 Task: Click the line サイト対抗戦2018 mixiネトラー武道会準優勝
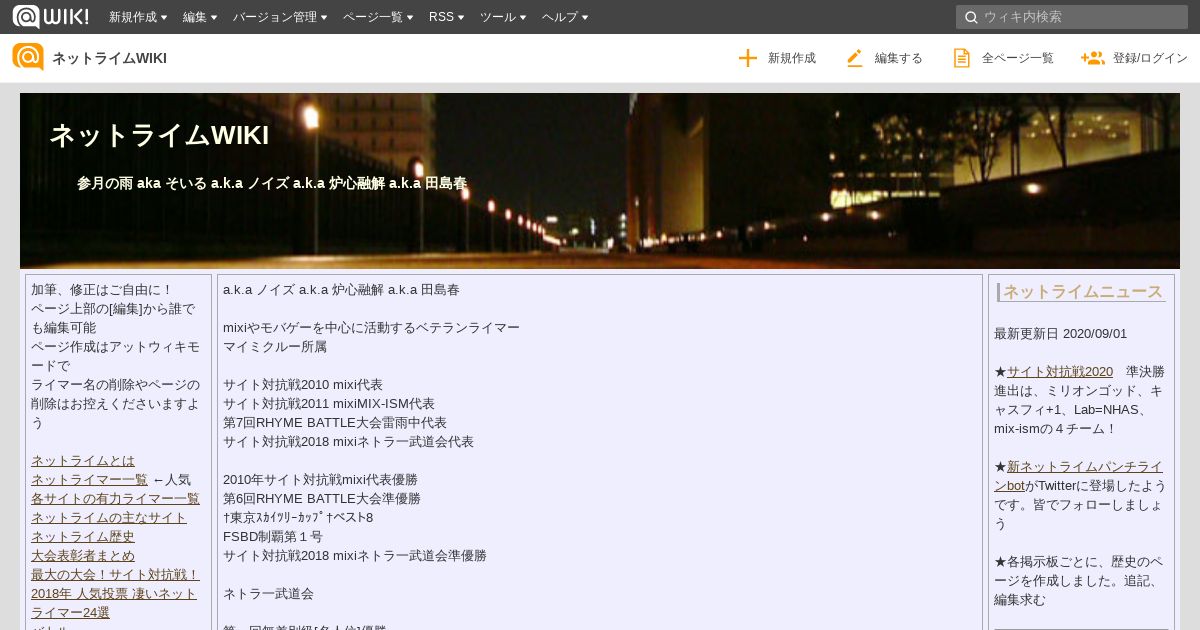click(354, 556)
